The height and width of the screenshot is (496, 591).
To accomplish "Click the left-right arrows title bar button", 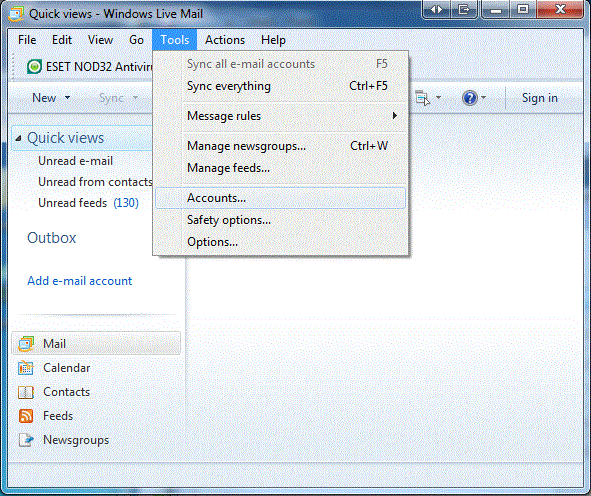I will [x=436, y=10].
